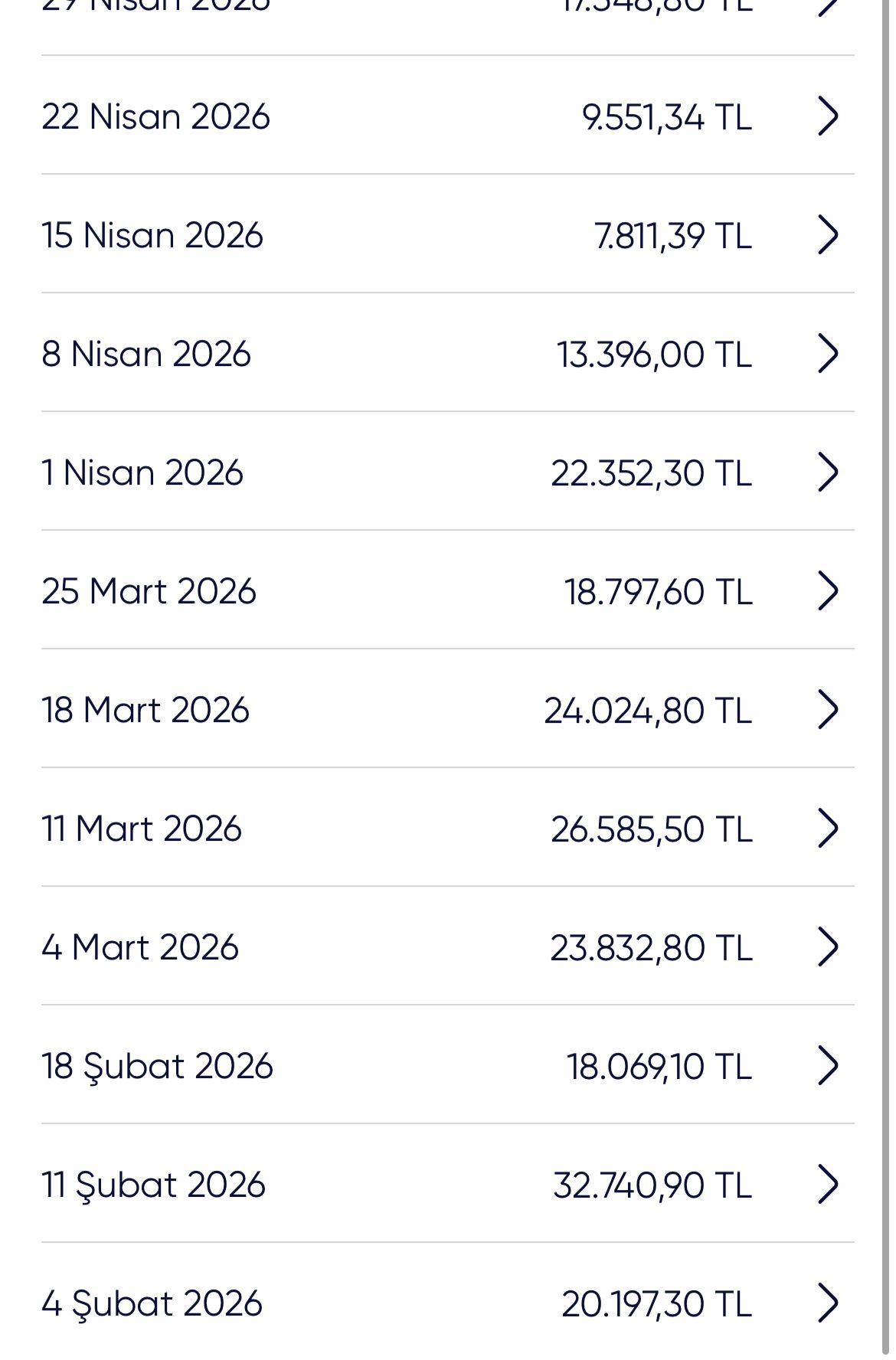
Task: Open chevron for 4 Şubat 2026
Action: point(828,1303)
